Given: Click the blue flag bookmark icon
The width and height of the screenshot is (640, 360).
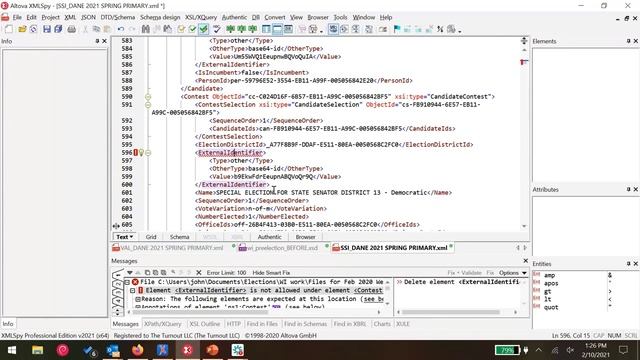Looking at the screenshot, I should pyautogui.click(x=397, y=29).
